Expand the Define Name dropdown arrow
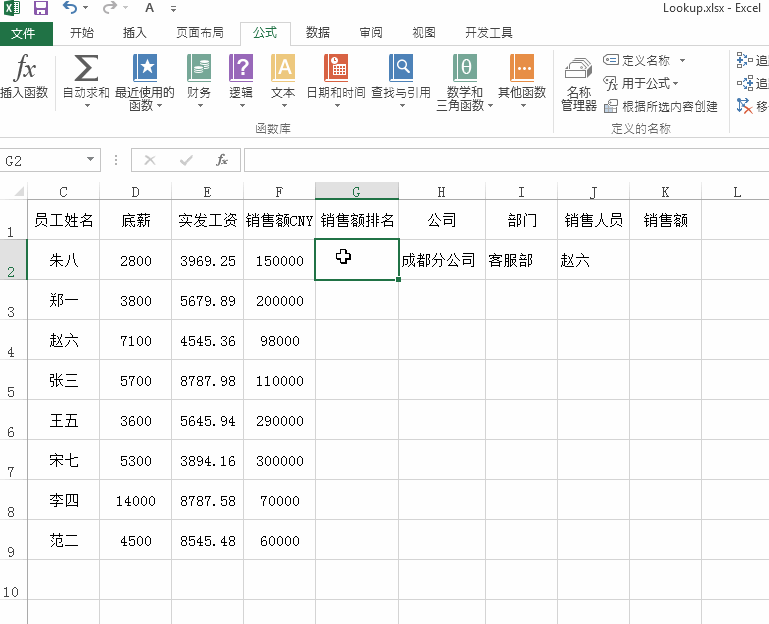 [682, 60]
